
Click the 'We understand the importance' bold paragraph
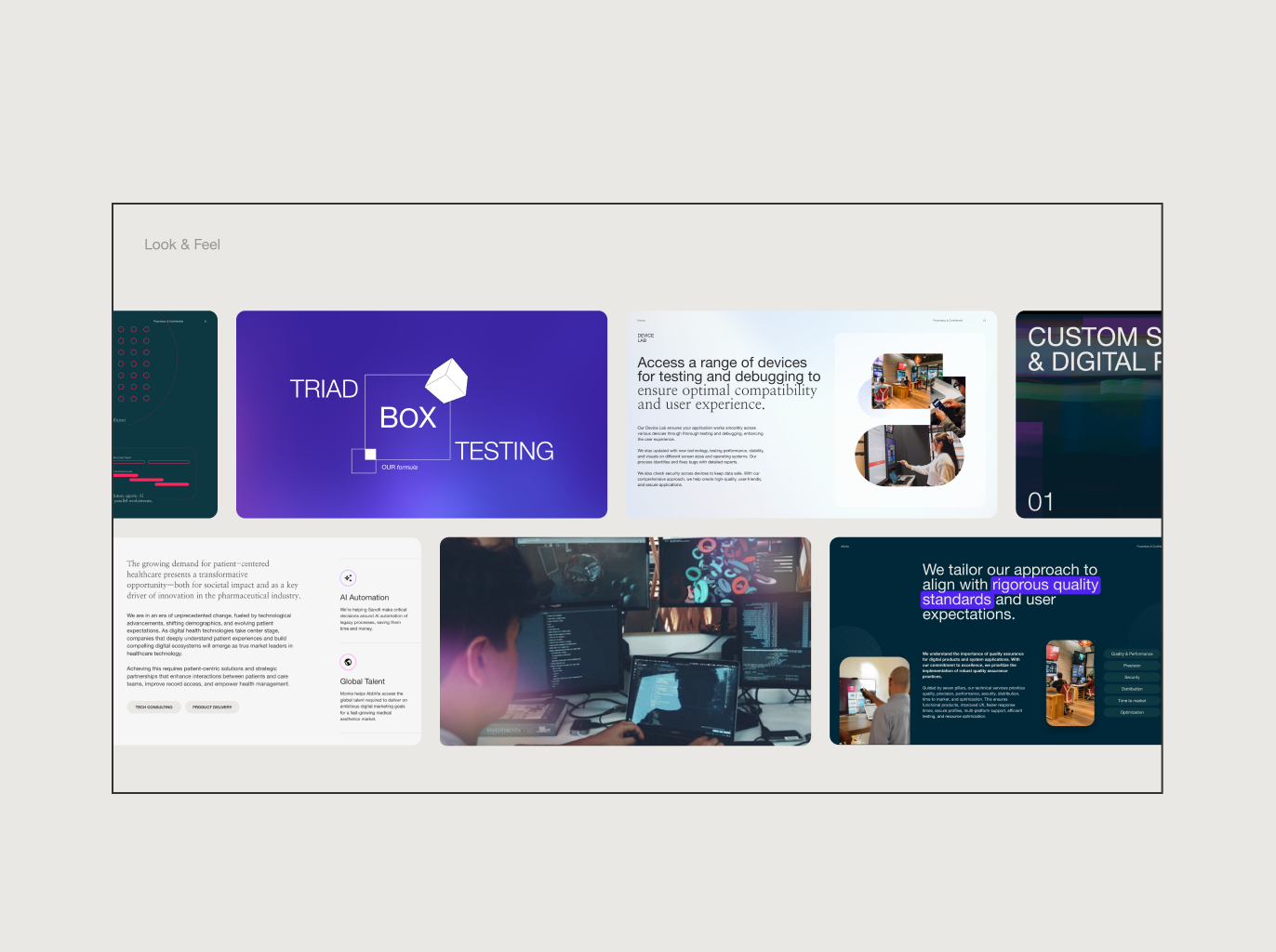(974, 666)
